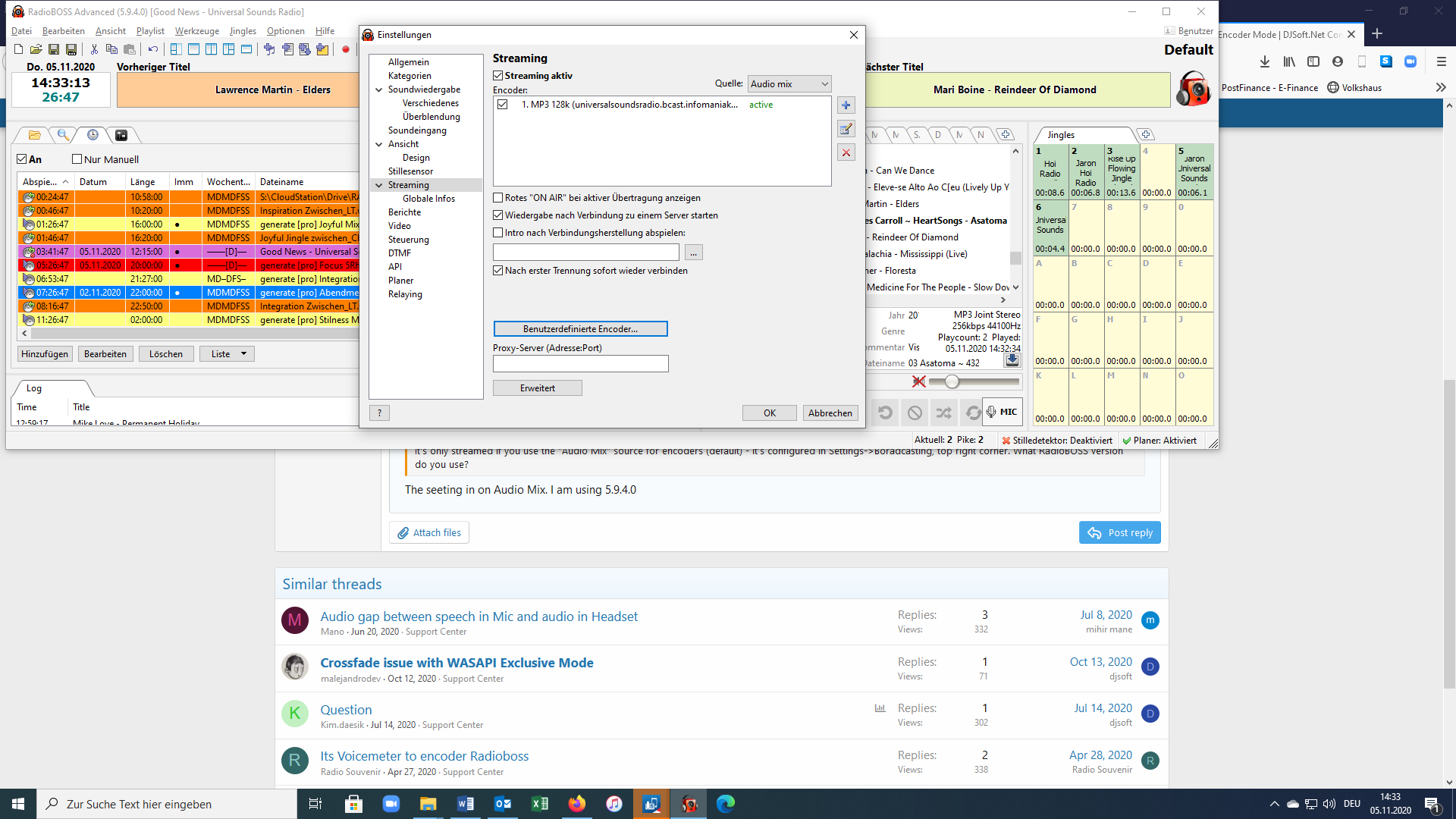The height and width of the screenshot is (819, 1456).
Task: Click the new playlist icon in RadioBOSS toolbar
Action: (18, 49)
